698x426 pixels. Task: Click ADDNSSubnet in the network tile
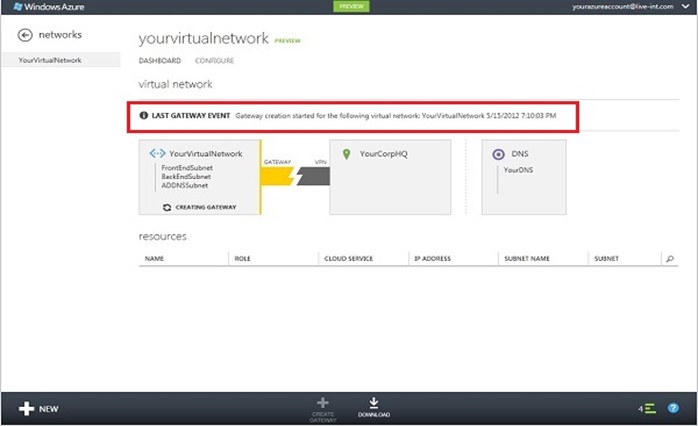[184, 186]
